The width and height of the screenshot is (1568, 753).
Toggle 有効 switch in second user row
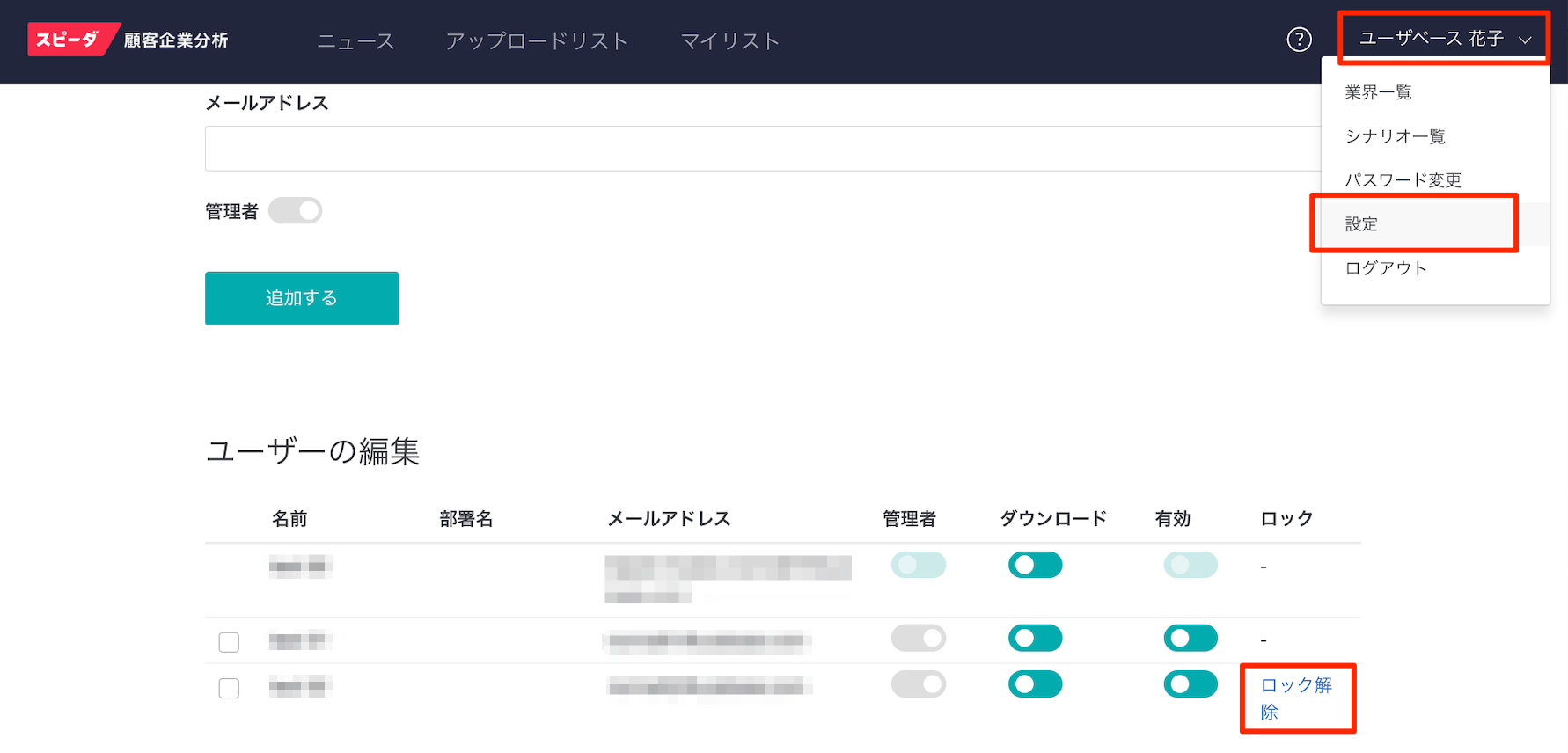pos(1191,638)
